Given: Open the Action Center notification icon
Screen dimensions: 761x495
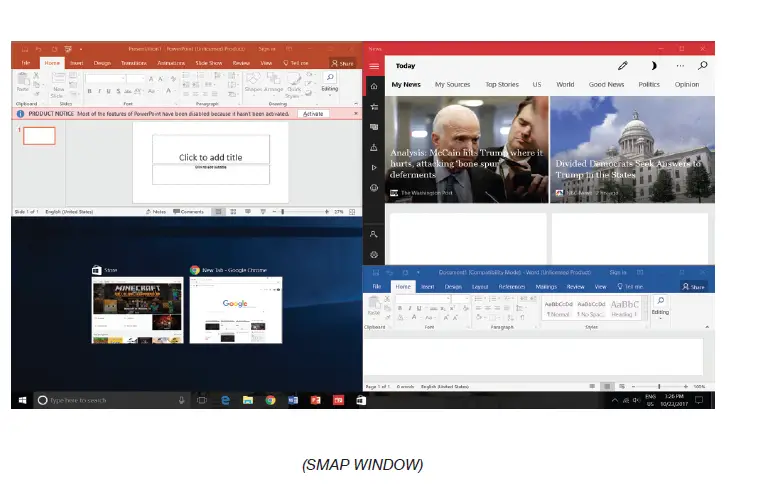Looking at the screenshot, I should pyautogui.click(x=699, y=400).
